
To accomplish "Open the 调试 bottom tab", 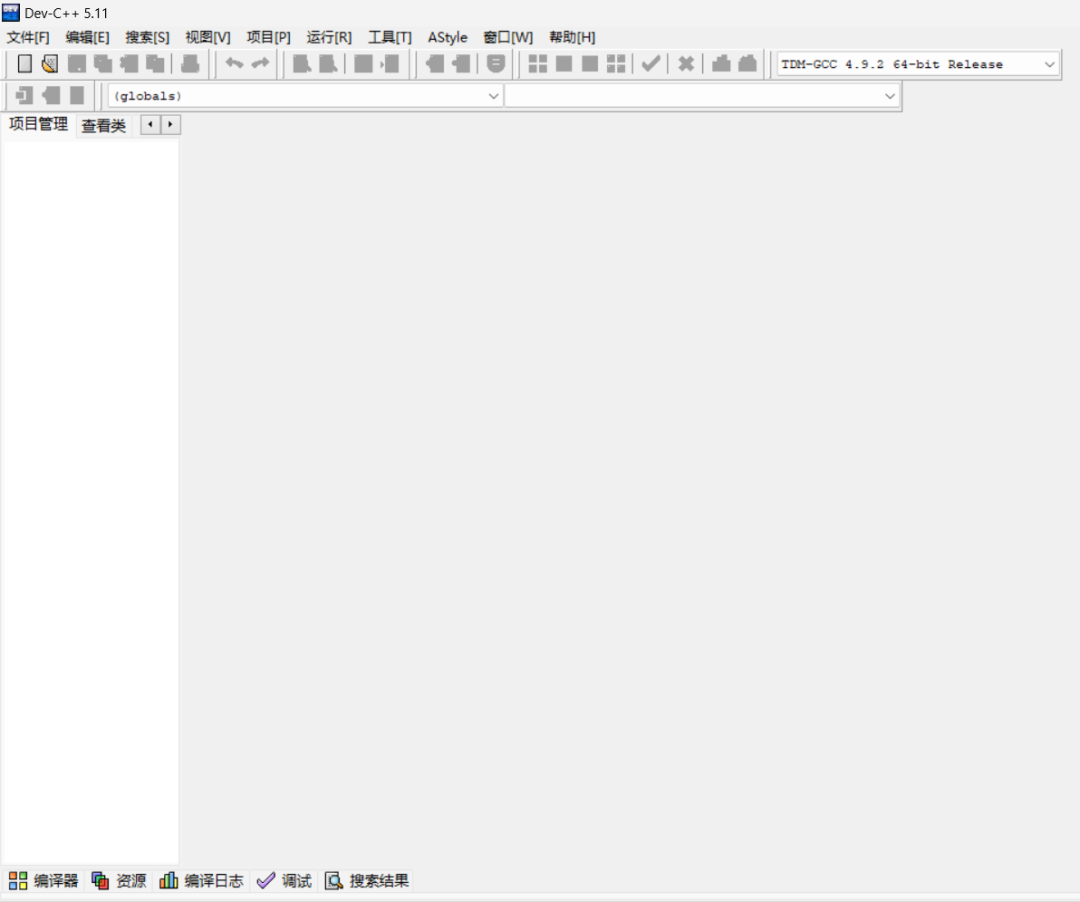I will coord(284,881).
